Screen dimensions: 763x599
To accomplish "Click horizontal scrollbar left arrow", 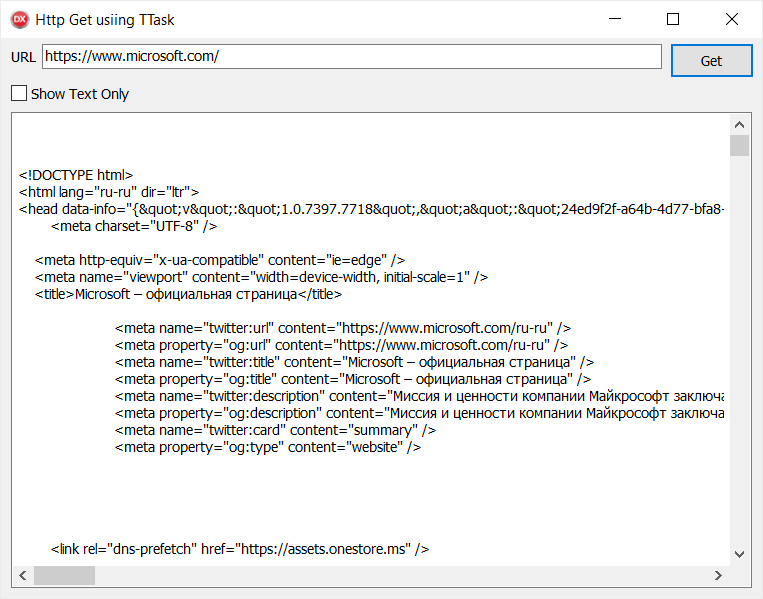I will click(23, 576).
